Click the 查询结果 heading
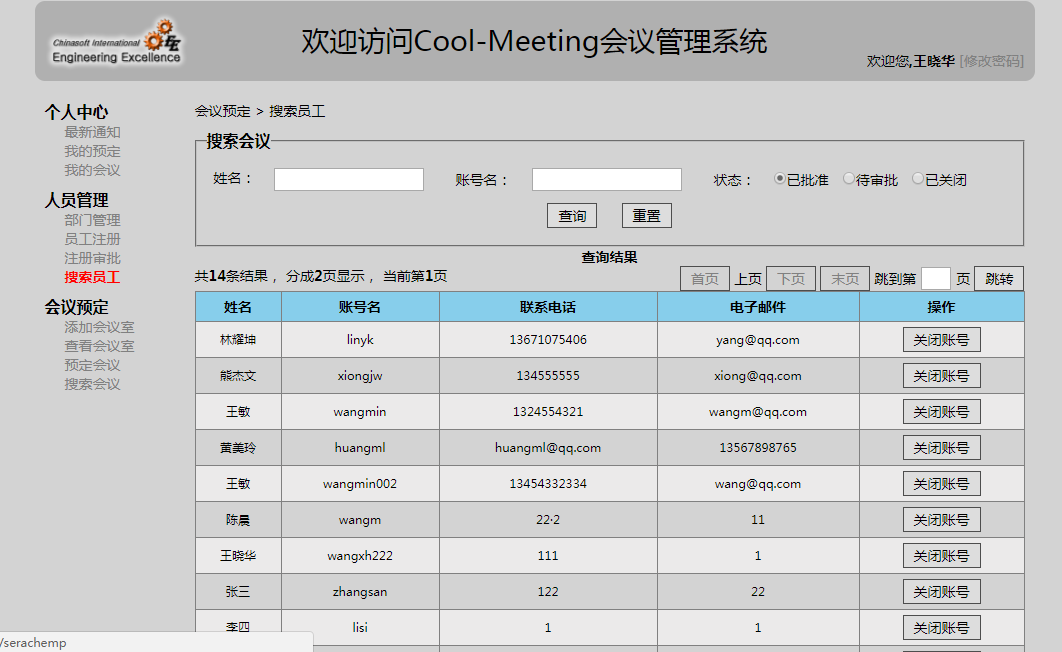The width and height of the screenshot is (1062, 652). (609, 257)
